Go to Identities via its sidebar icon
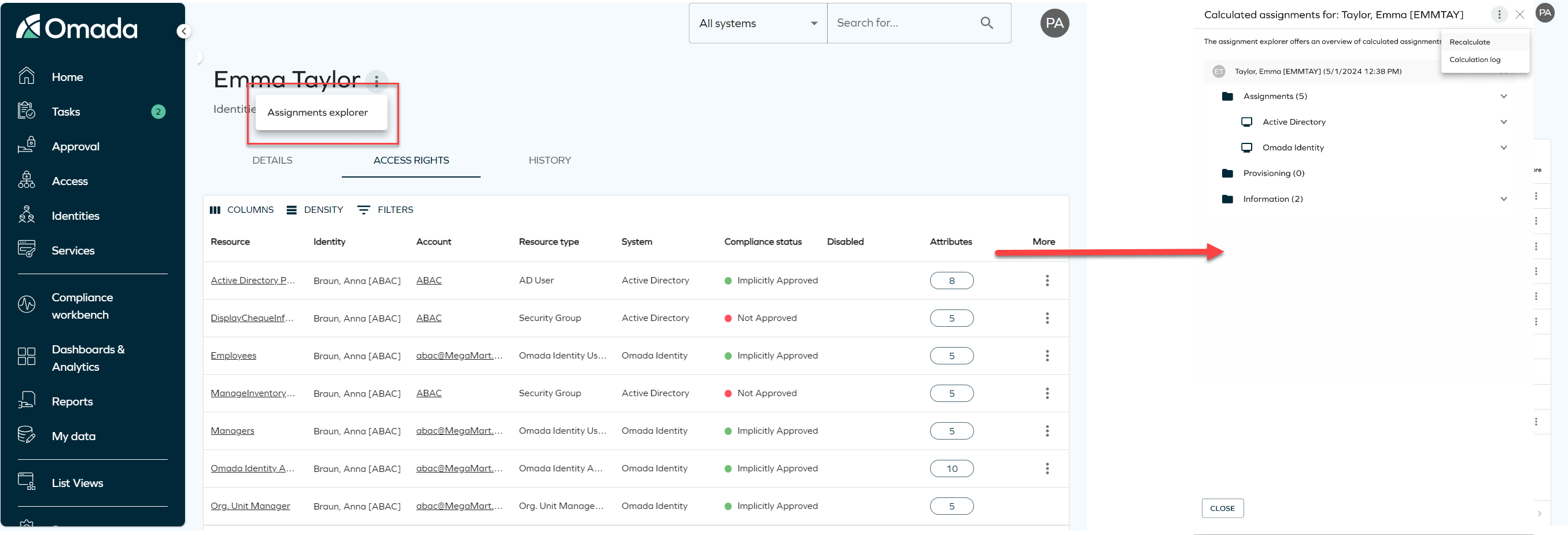The width and height of the screenshot is (1568, 535). 27,215
